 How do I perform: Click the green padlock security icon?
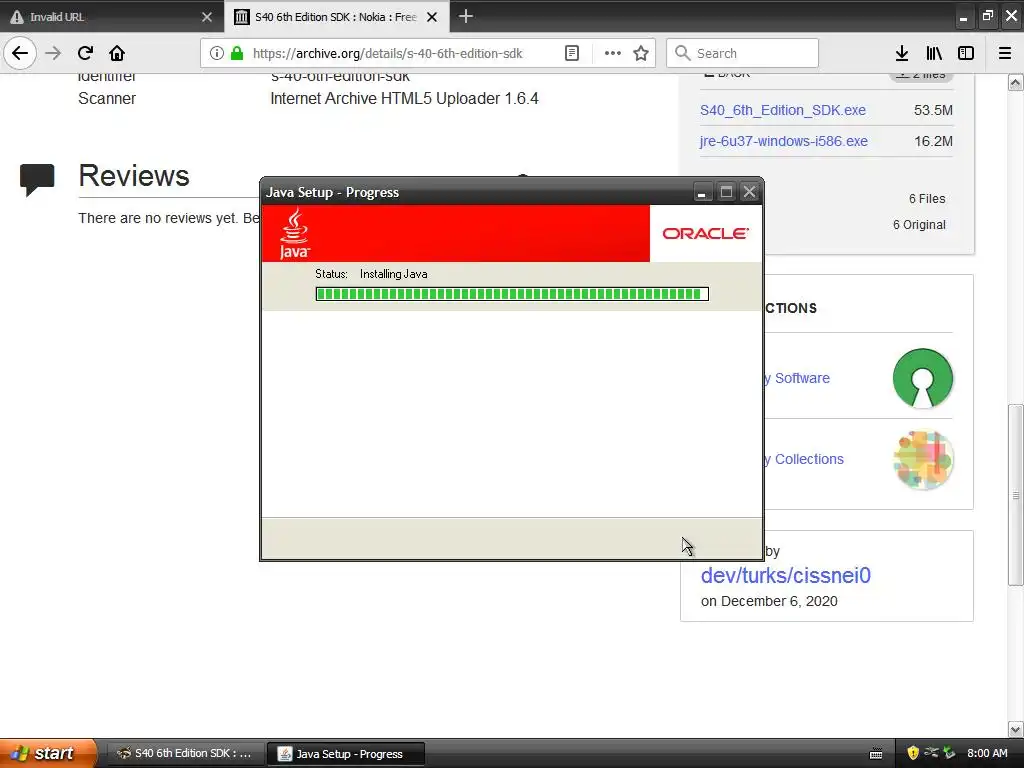coord(237,53)
